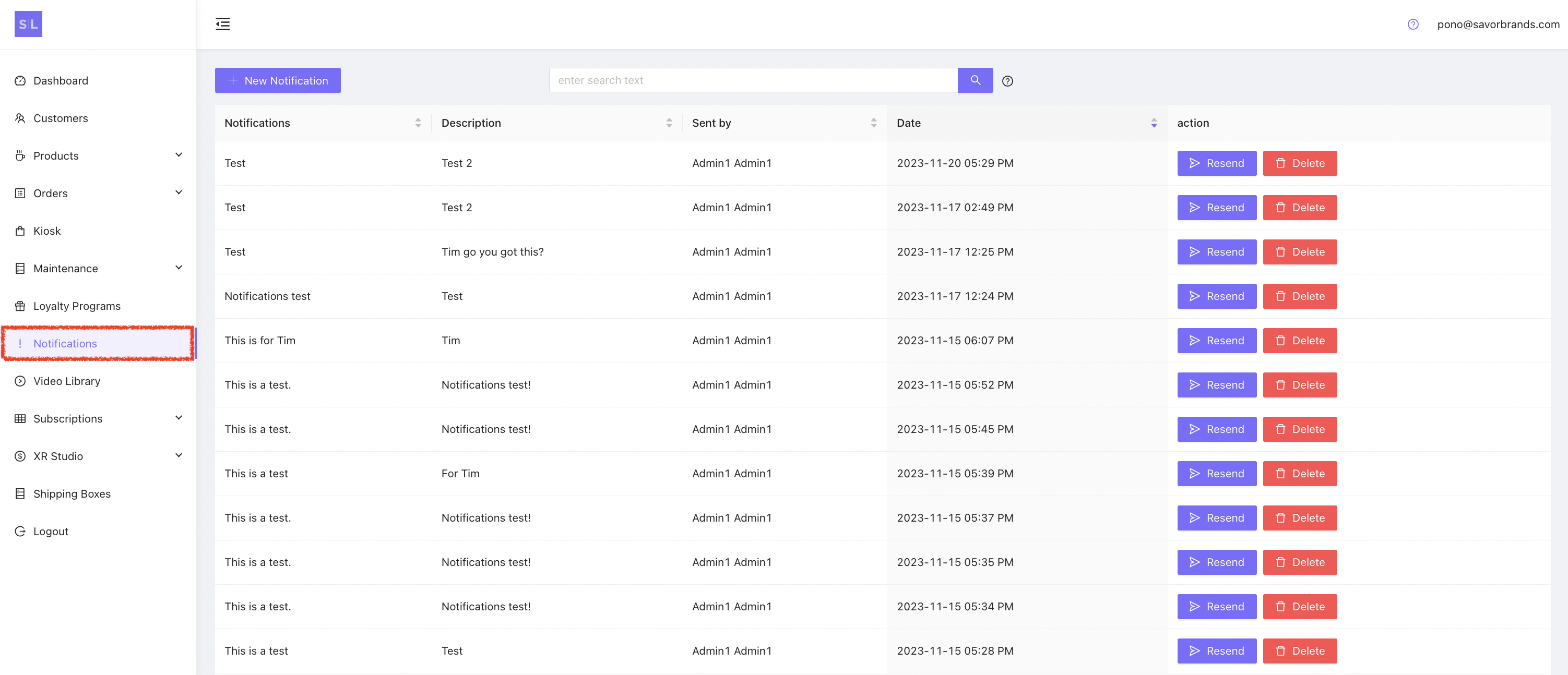Select Shipping Boxes menu item
This screenshot has width=1568, height=675.
pos(72,494)
